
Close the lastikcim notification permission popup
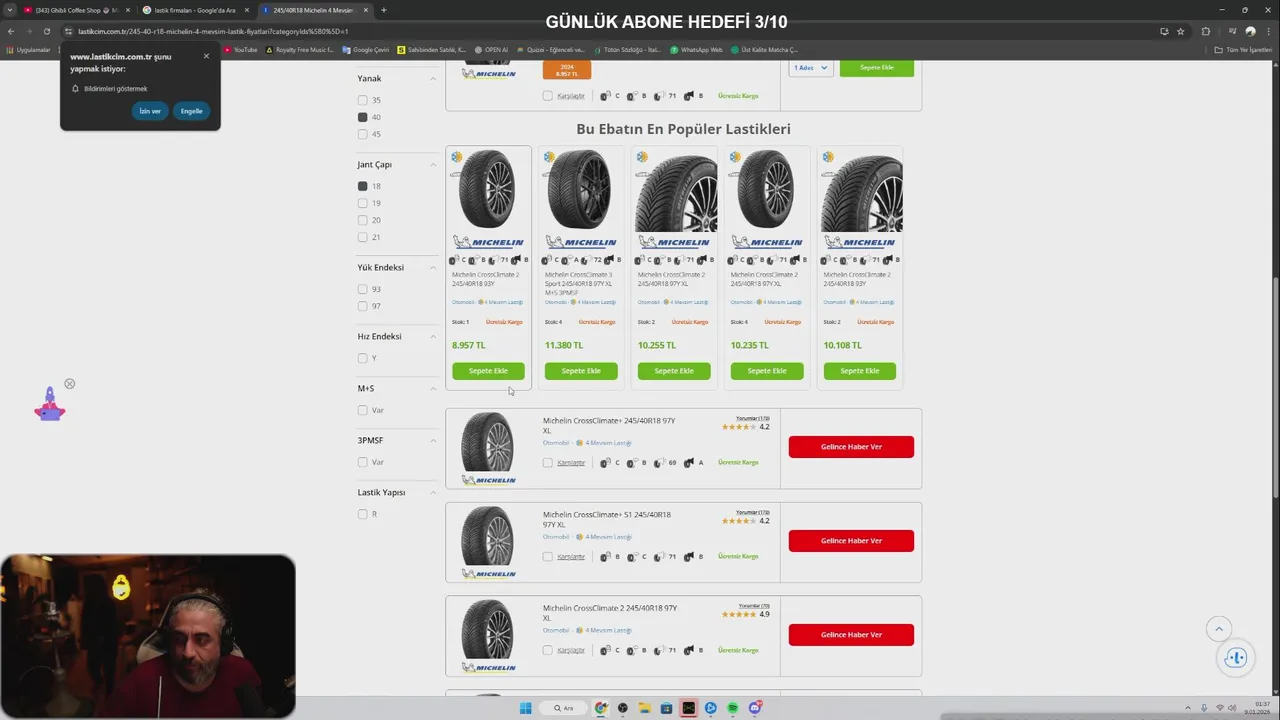click(x=207, y=56)
